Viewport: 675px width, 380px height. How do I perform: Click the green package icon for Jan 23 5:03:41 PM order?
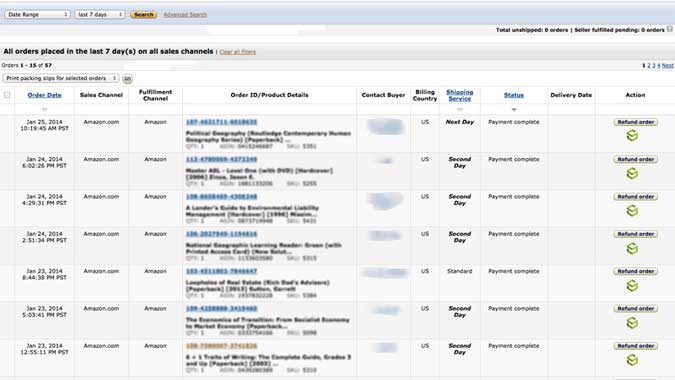tap(632, 323)
